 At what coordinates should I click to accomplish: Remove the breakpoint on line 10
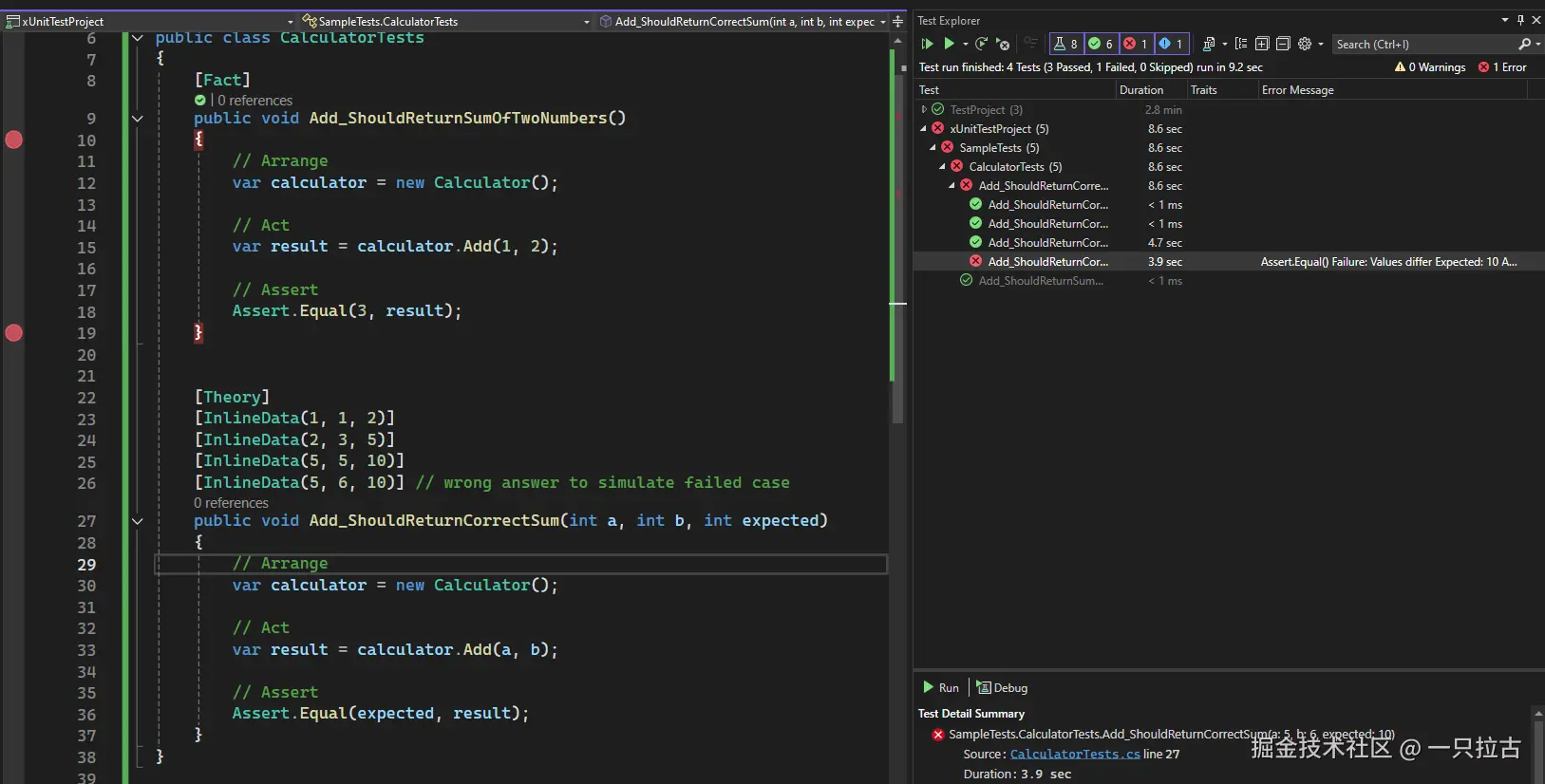pos(14,140)
